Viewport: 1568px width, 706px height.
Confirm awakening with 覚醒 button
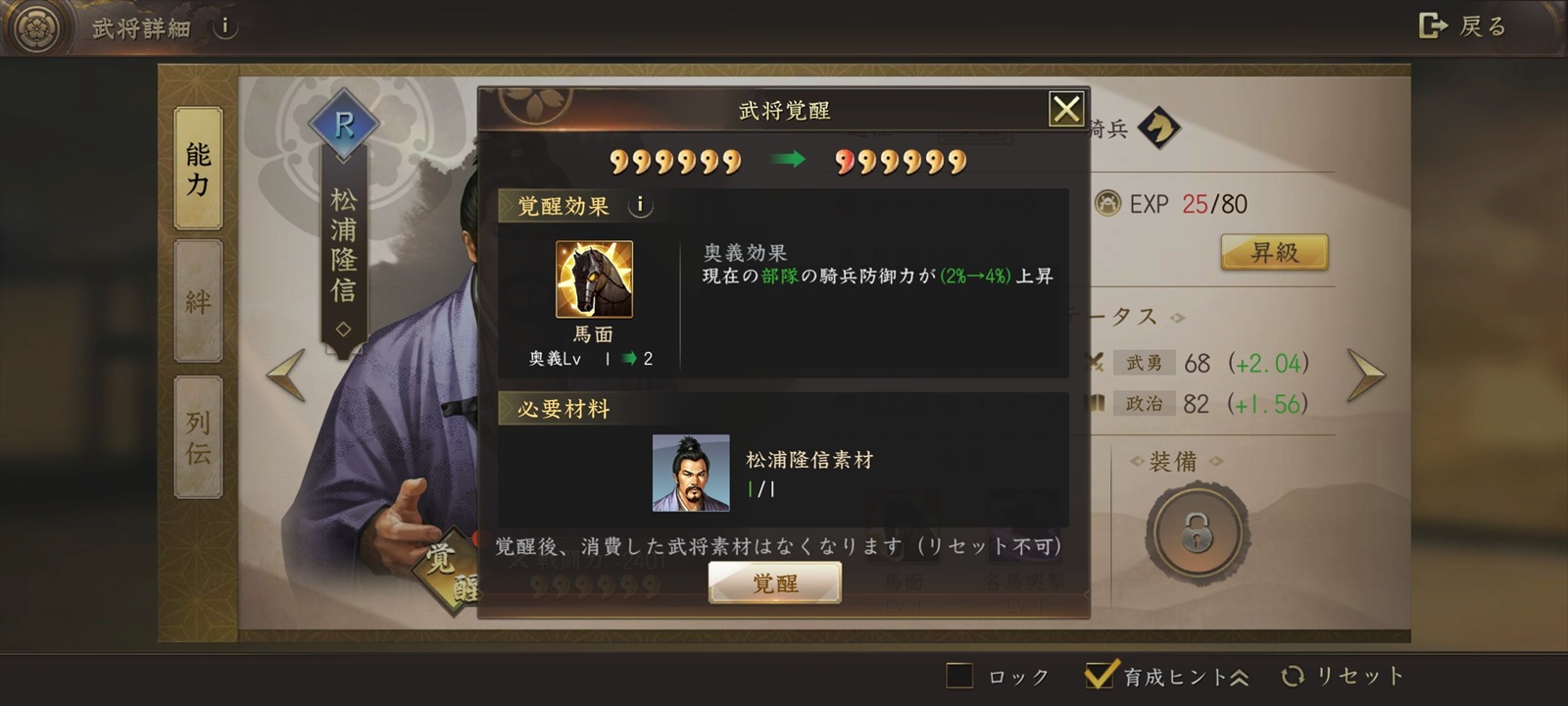point(775,583)
